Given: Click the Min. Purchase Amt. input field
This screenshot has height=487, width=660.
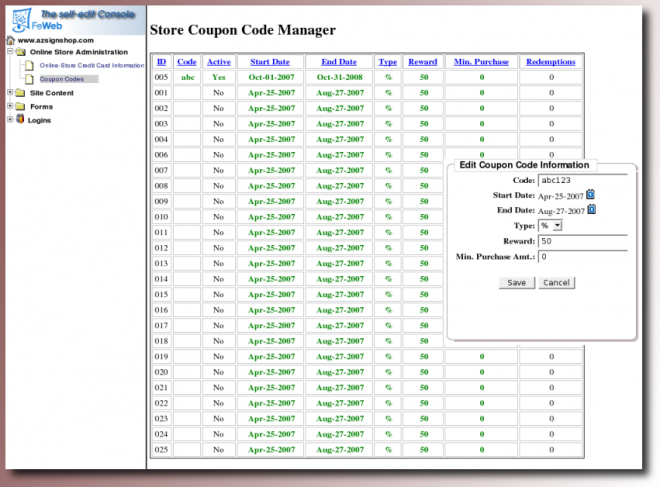Looking at the screenshot, I should [583, 257].
